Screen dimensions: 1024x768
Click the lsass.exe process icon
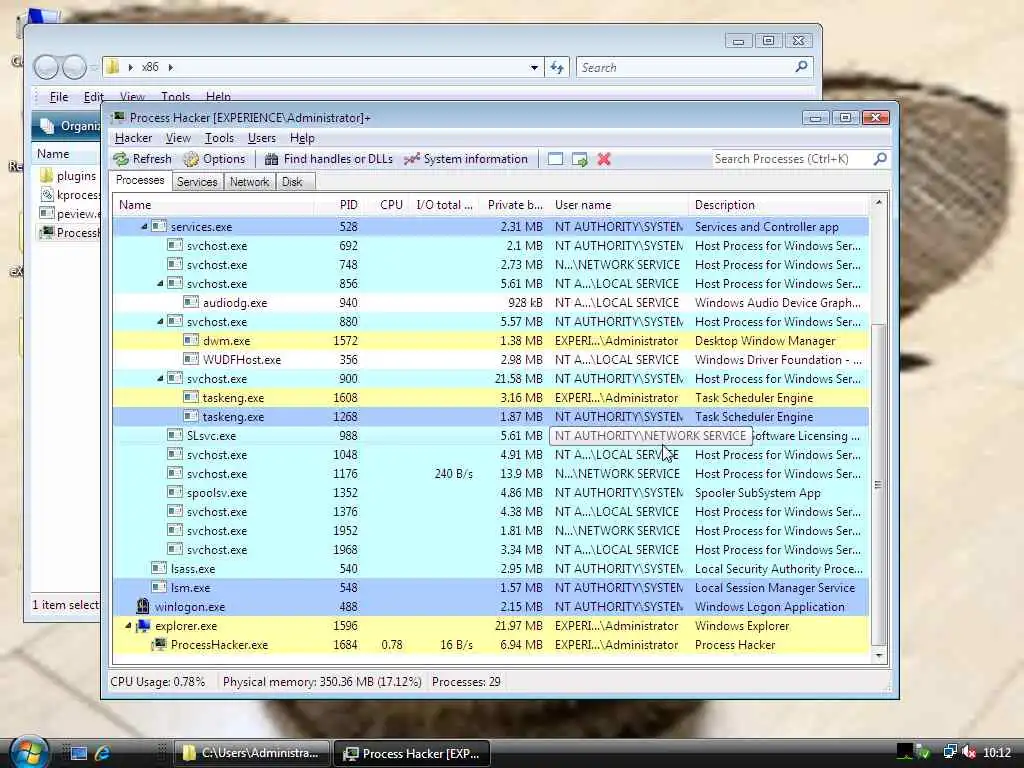(x=159, y=568)
